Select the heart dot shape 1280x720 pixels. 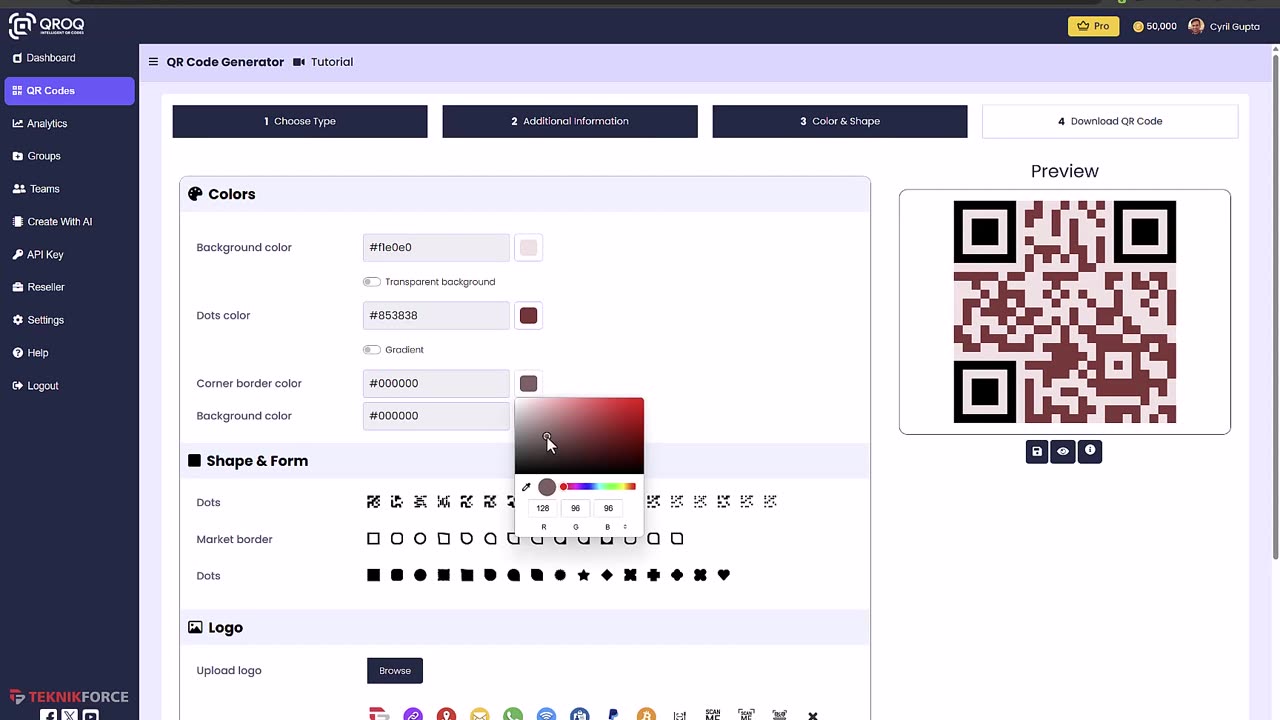tap(724, 575)
